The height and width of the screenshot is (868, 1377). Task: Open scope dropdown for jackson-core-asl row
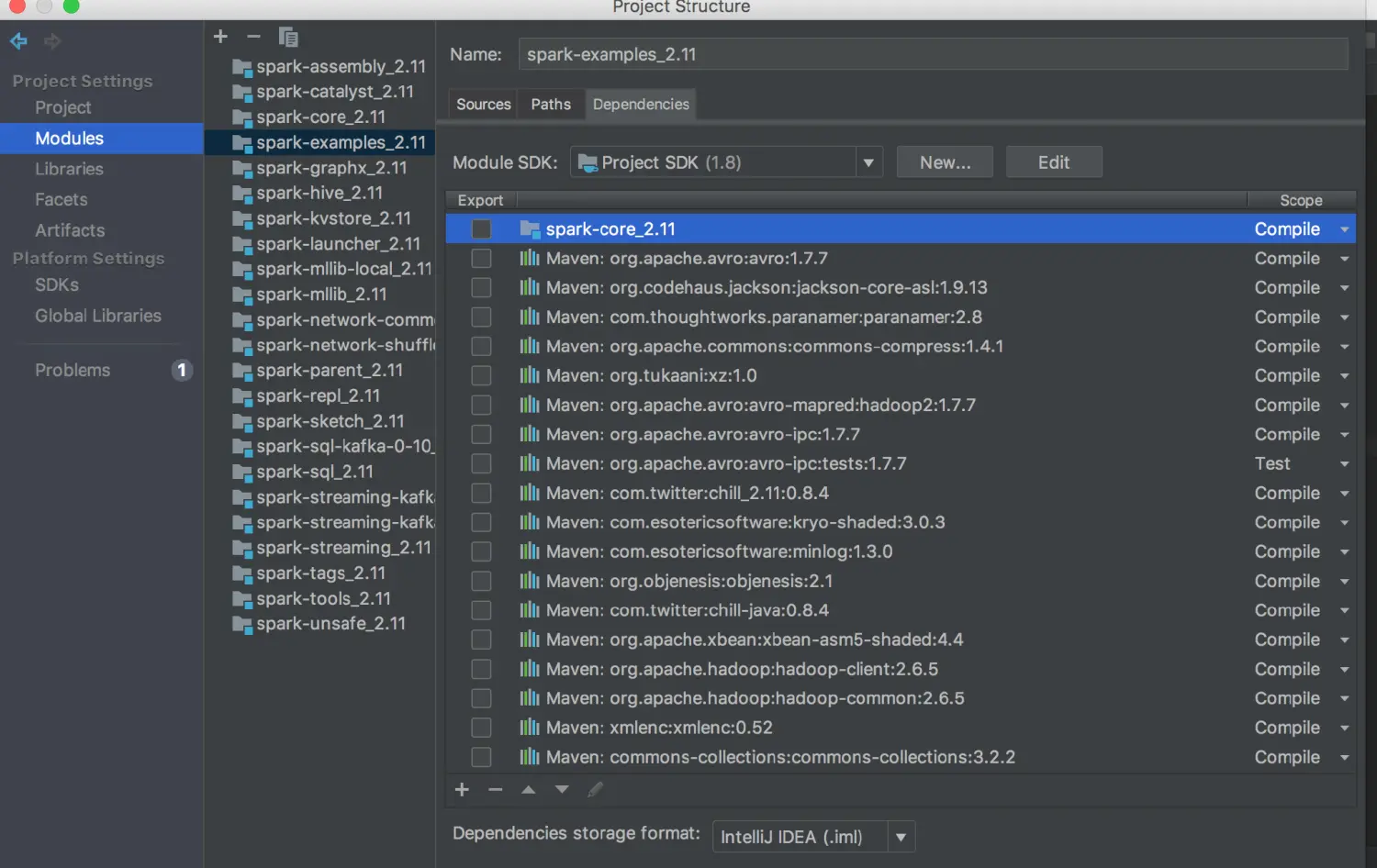click(x=1344, y=288)
